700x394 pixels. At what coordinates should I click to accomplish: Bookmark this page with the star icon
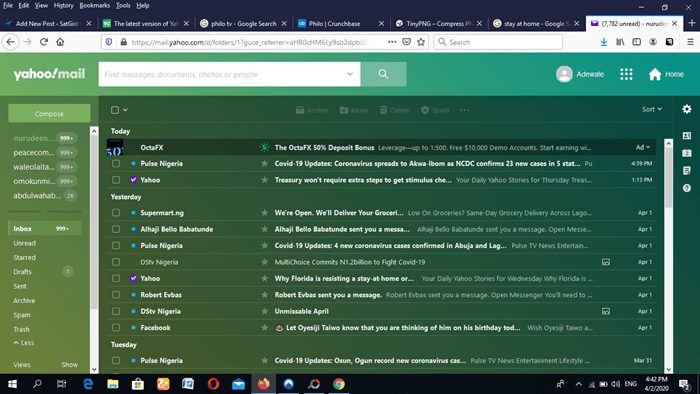[421, 42]
